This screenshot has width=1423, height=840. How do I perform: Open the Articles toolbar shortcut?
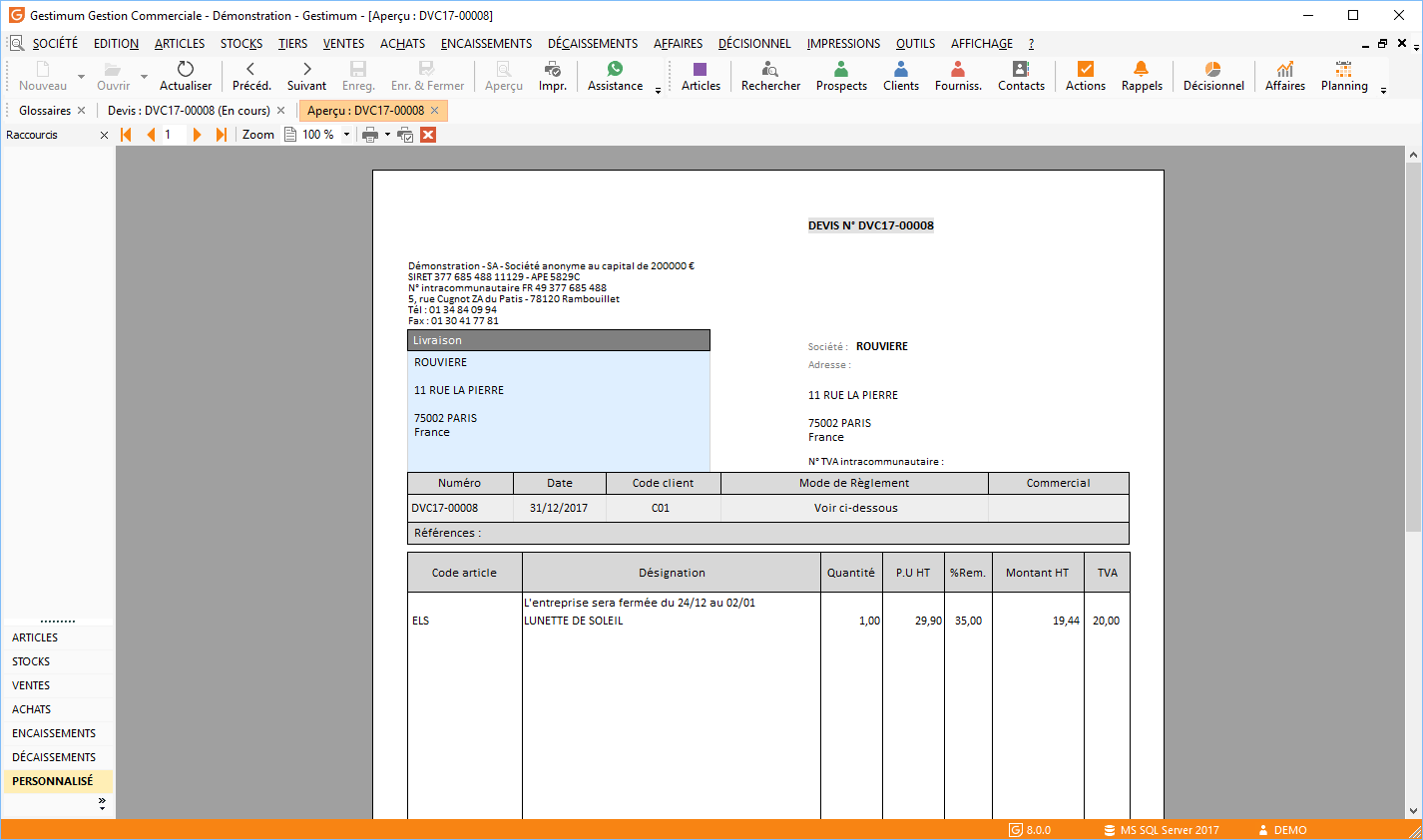coord(701,76)
